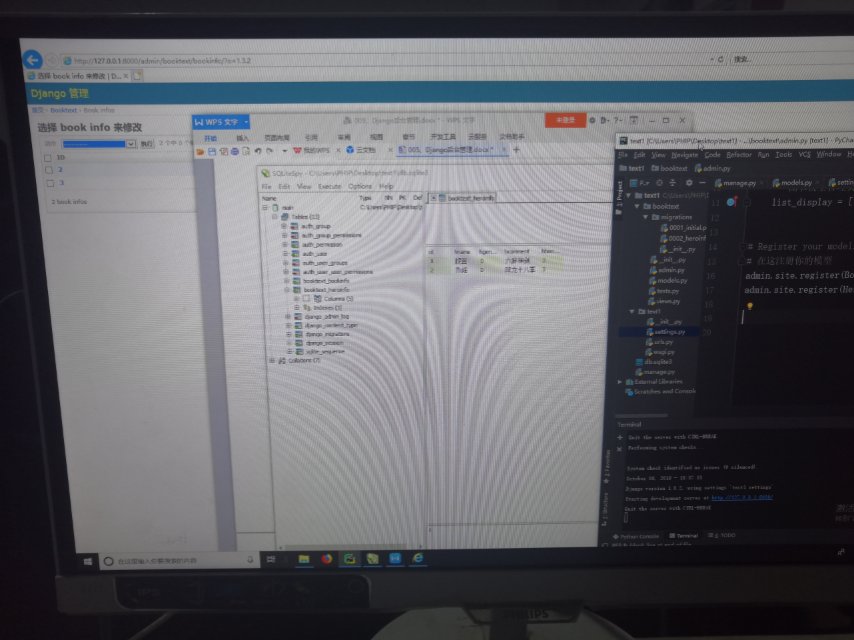Expand External Libraries in PyCharm project tree
854x640 pixels.
pos(620,382)
